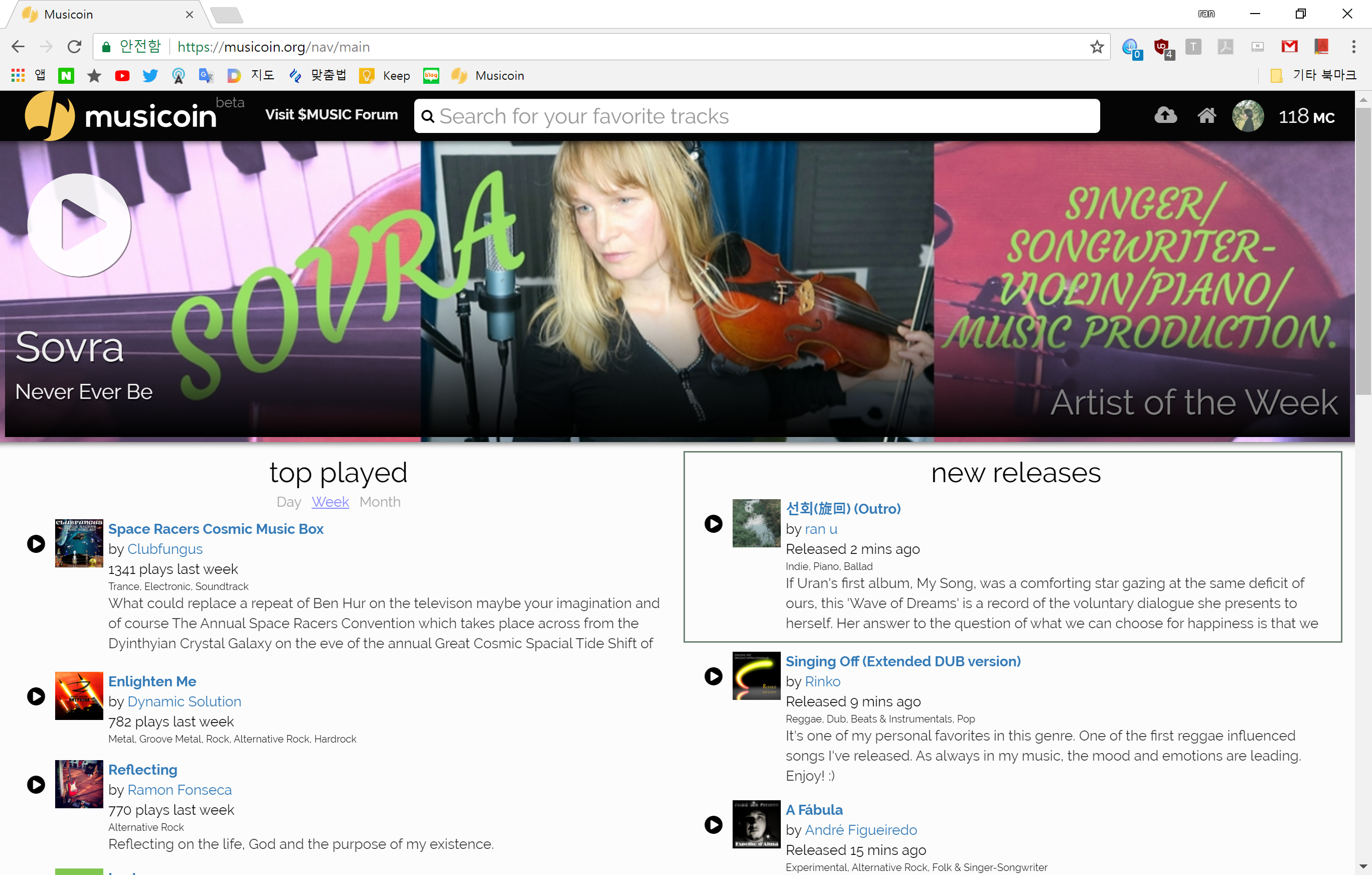1372x875 pixels.
Task: Open the Apps bookmark grid
Action: click(x=28, y=75)
